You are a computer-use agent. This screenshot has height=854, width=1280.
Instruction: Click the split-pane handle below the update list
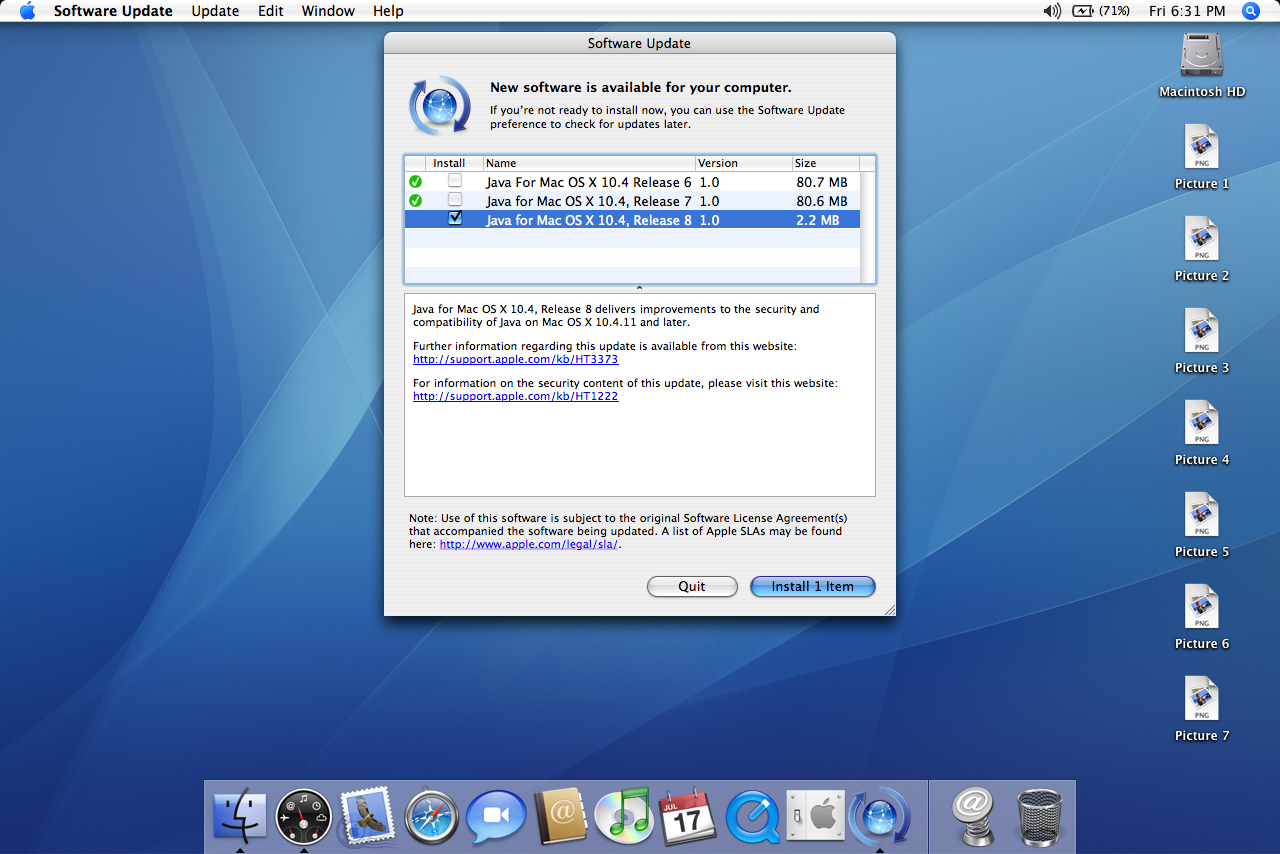click(640, 288)
